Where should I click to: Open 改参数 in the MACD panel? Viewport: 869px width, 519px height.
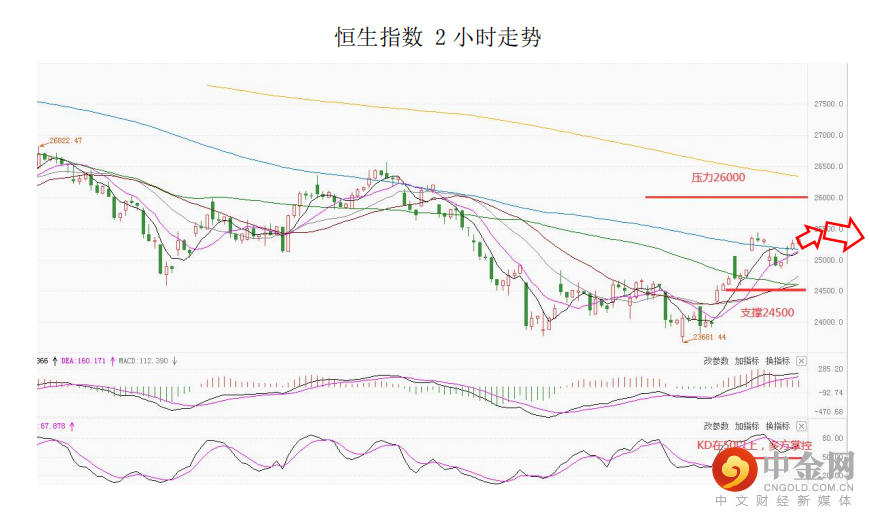[716, 360]
